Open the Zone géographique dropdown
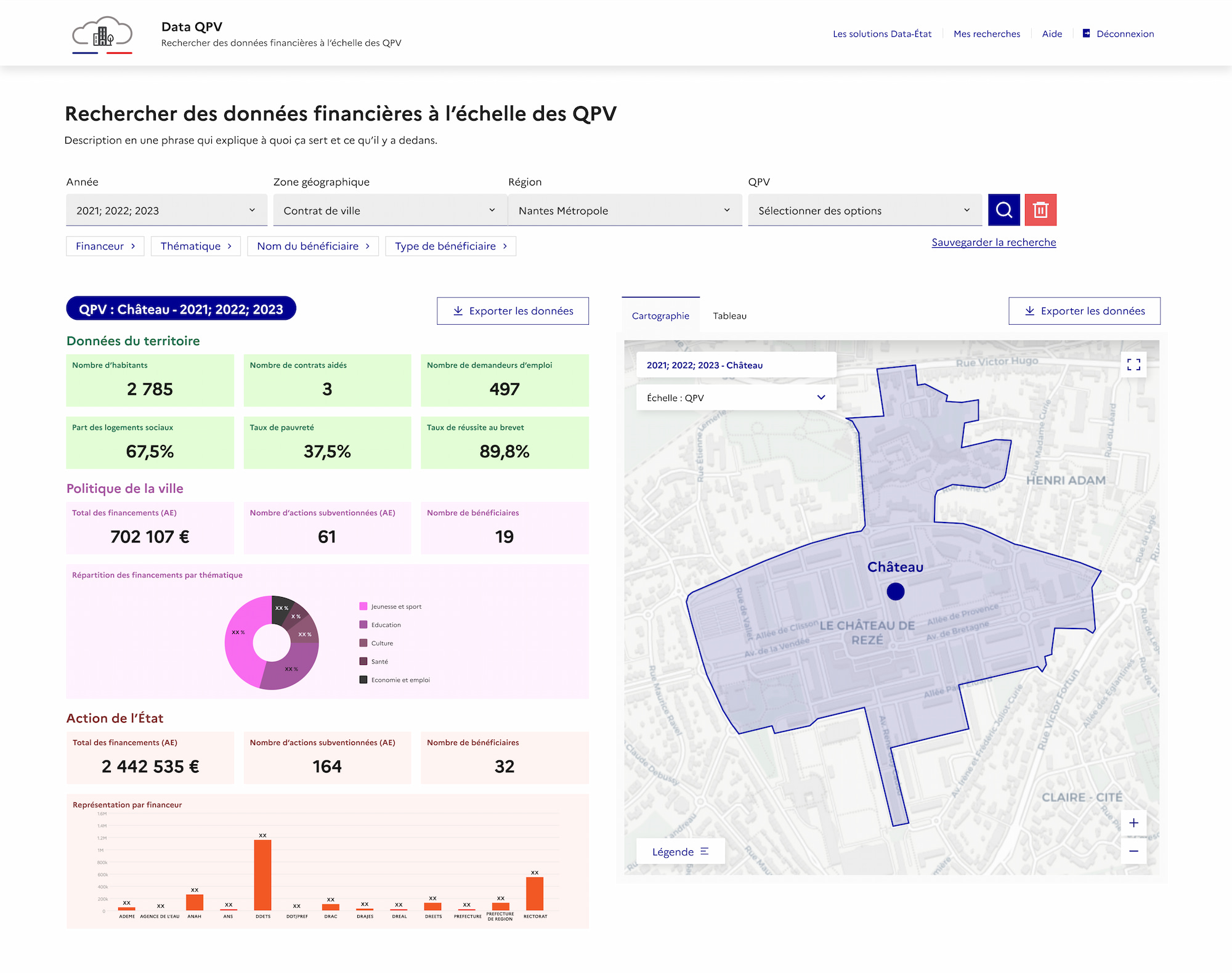The width and height of the screenshot is (1232, 973). pyautogui.click(x=390, y=210)
